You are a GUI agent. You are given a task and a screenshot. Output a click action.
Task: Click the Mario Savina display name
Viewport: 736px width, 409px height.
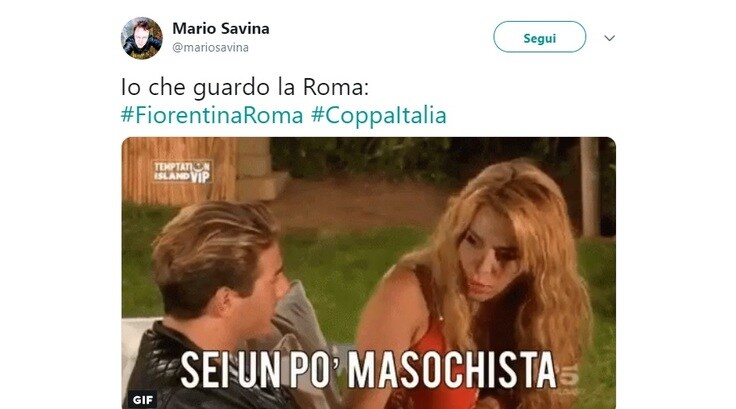pos(221,29)
